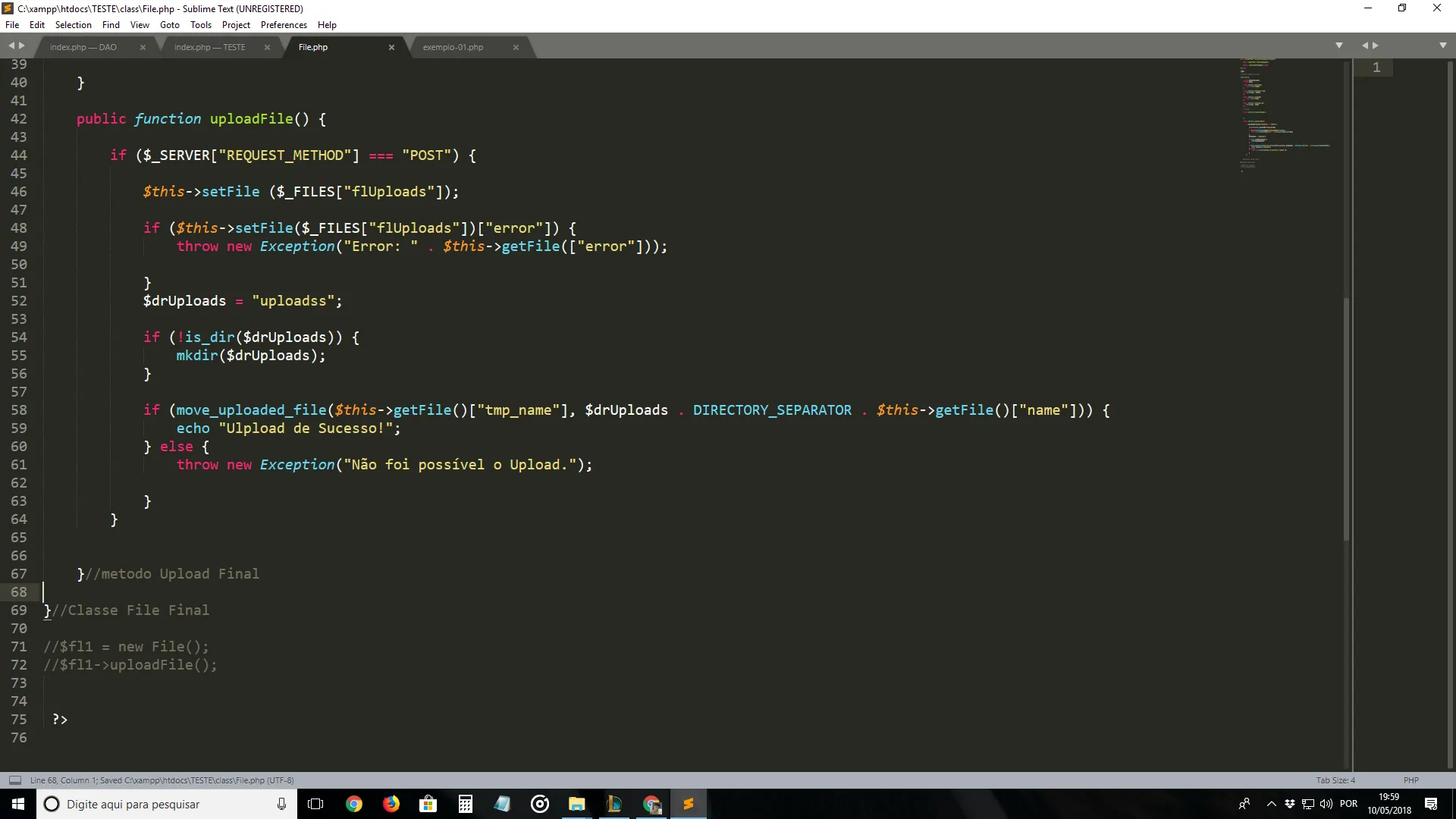Click the Sublime Text taskbar icon
1456x819 pixels.
tap(689, 804)
